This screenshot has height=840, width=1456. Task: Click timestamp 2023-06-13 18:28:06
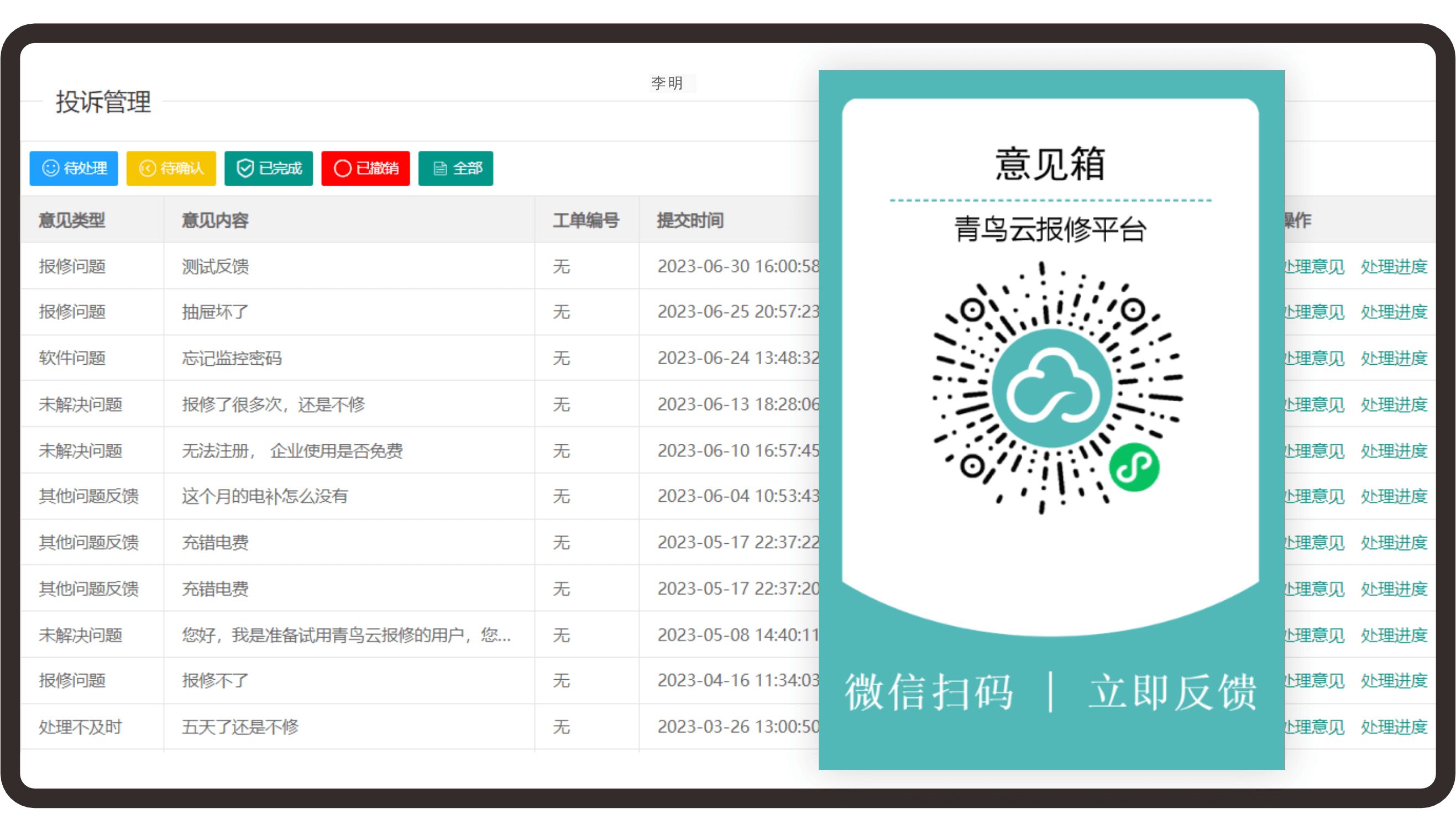coord(738,405)
